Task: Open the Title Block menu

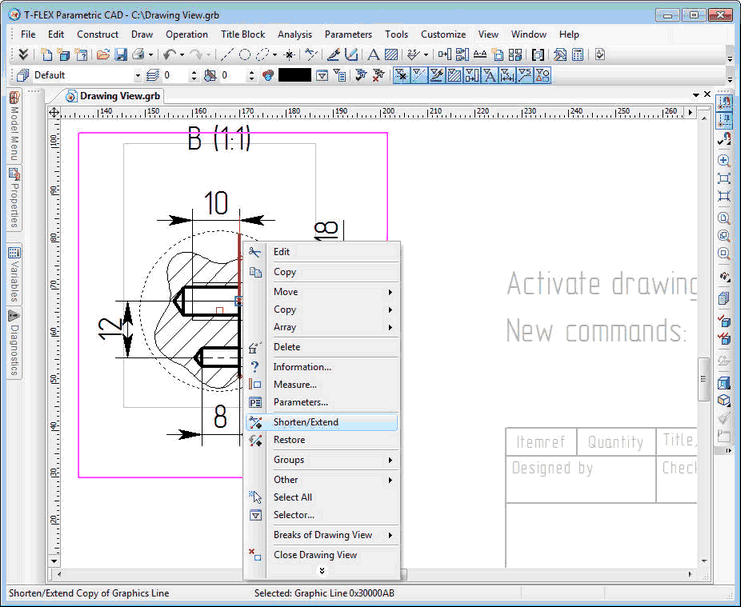Action: tap(243, 34)
